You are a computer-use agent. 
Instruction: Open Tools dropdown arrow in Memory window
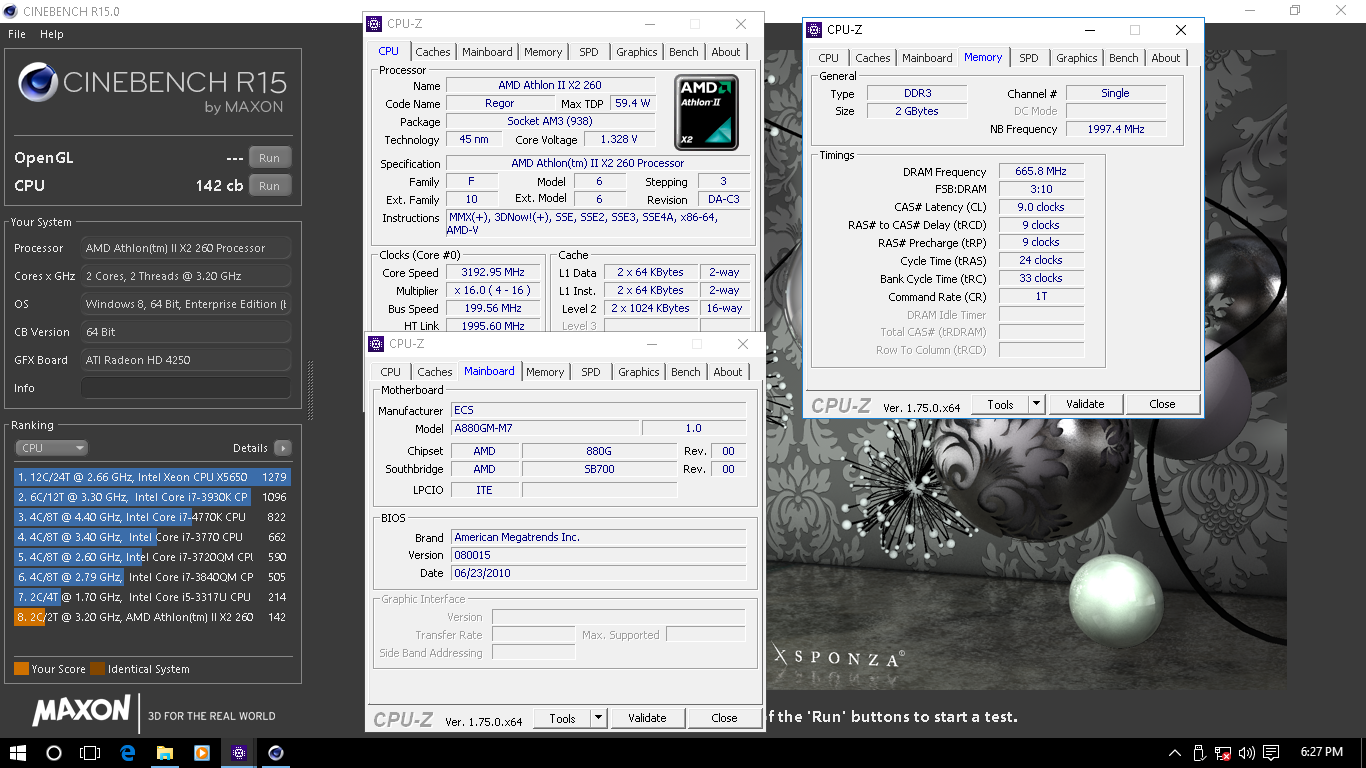[x=1036, y=404]
